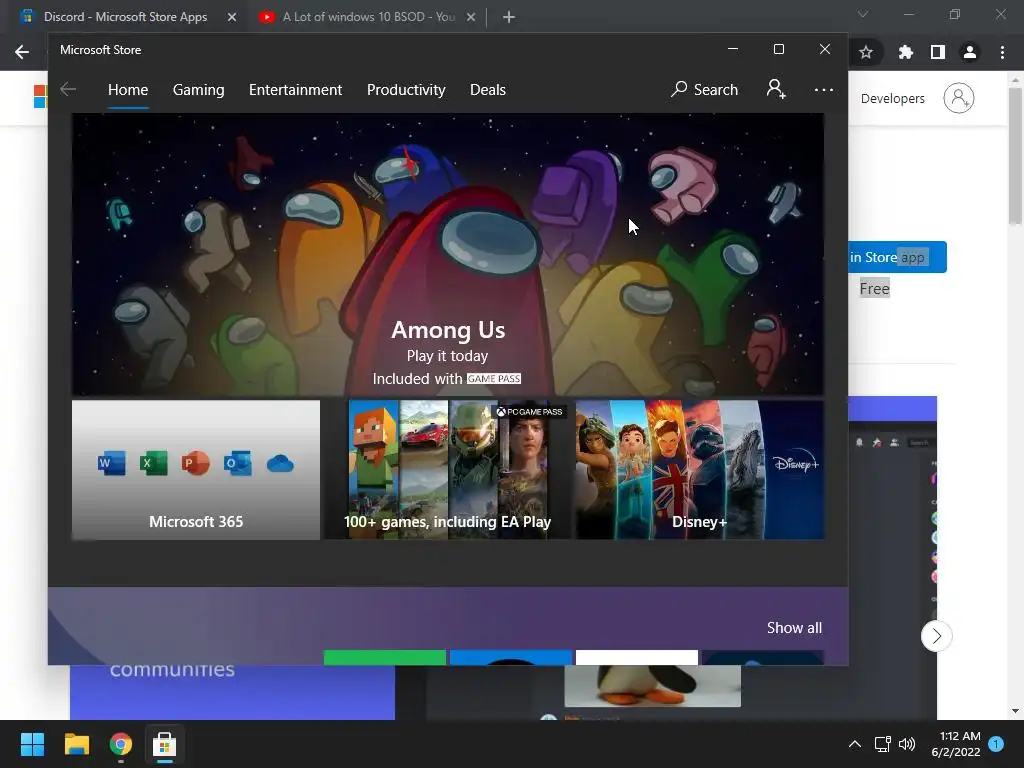Open the Store sign-in account icon
The height and width of the screenshot is (768, 1024).
pyautogui.click(x=776, y=89)
